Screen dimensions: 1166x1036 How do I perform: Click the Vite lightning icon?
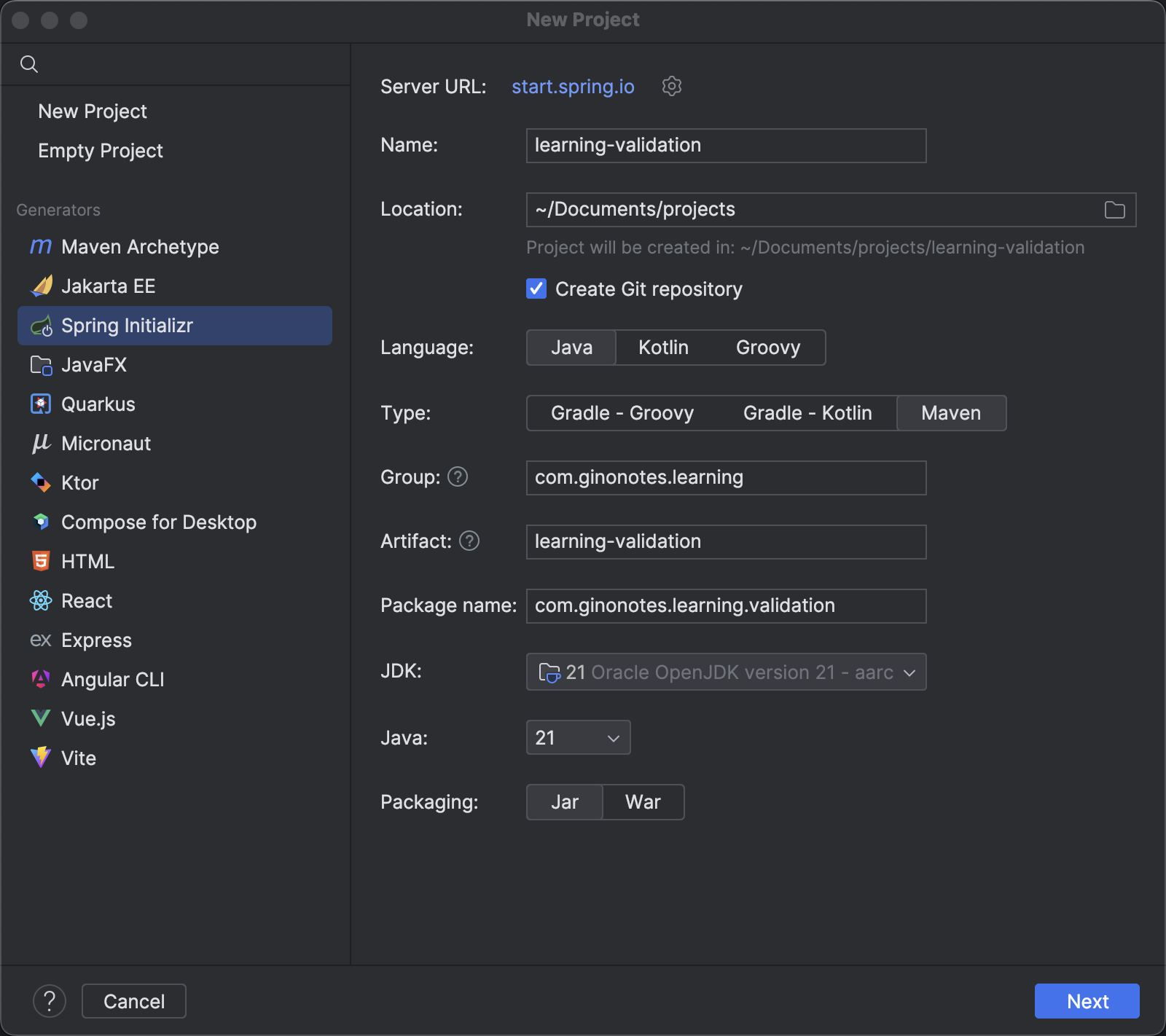[x=41, y=758]
